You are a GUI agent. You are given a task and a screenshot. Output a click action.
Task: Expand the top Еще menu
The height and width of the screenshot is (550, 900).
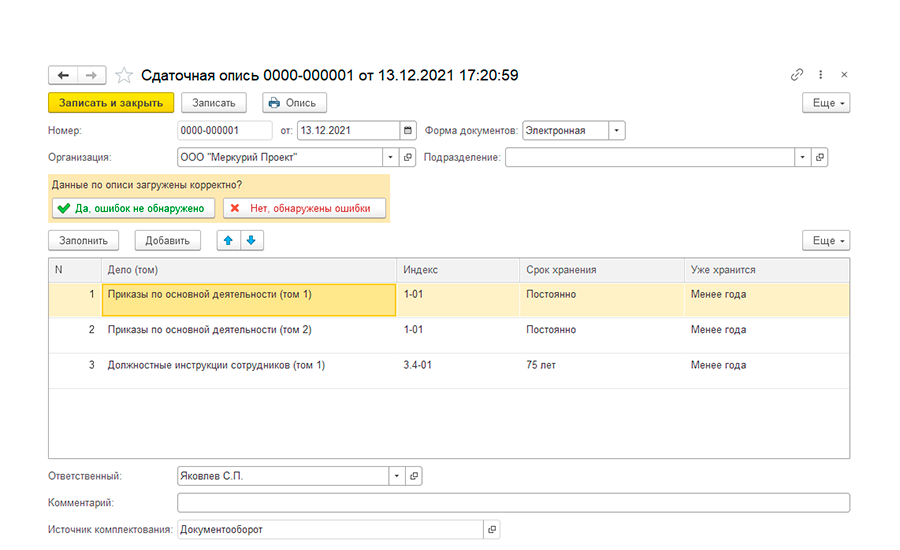click(826, 103)
